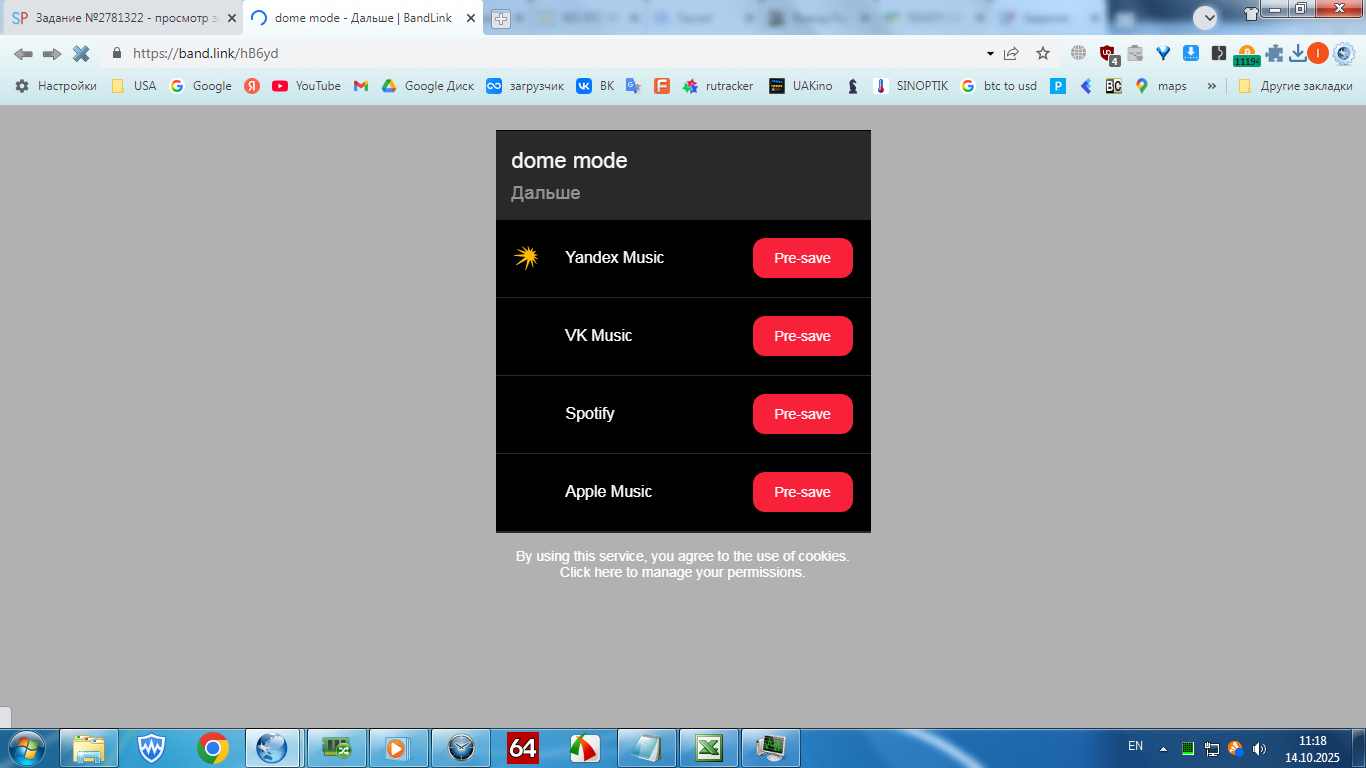The width and height of the screenshot is (1366, 768).
Task: Click the volume speaker tray icon
Action: pyautogui.click(x=1259, y=748)
